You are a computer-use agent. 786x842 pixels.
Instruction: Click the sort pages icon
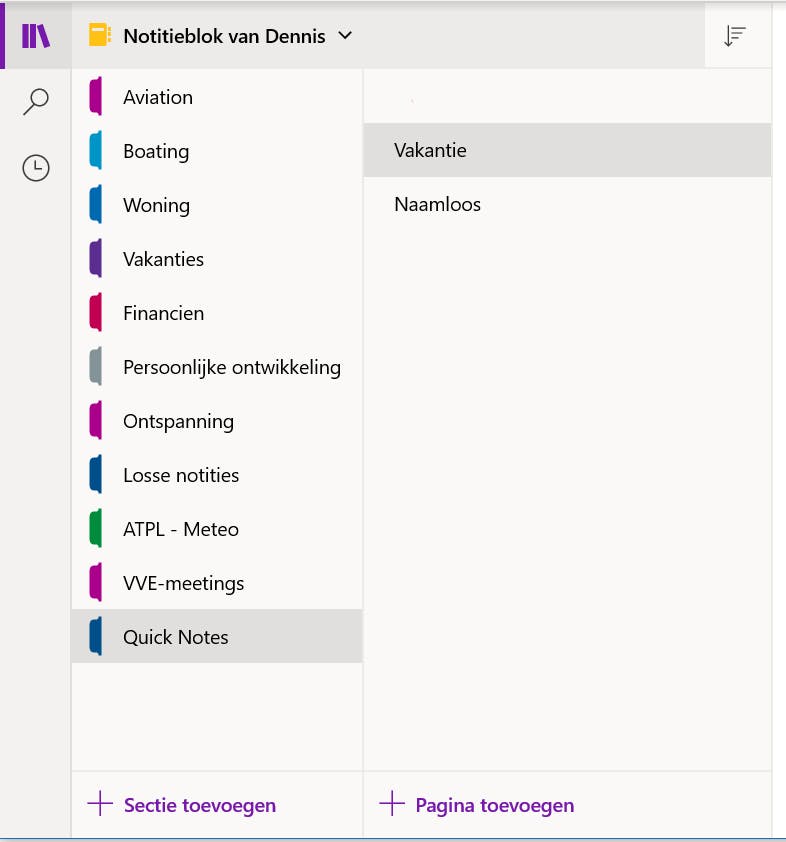[735, 36]
